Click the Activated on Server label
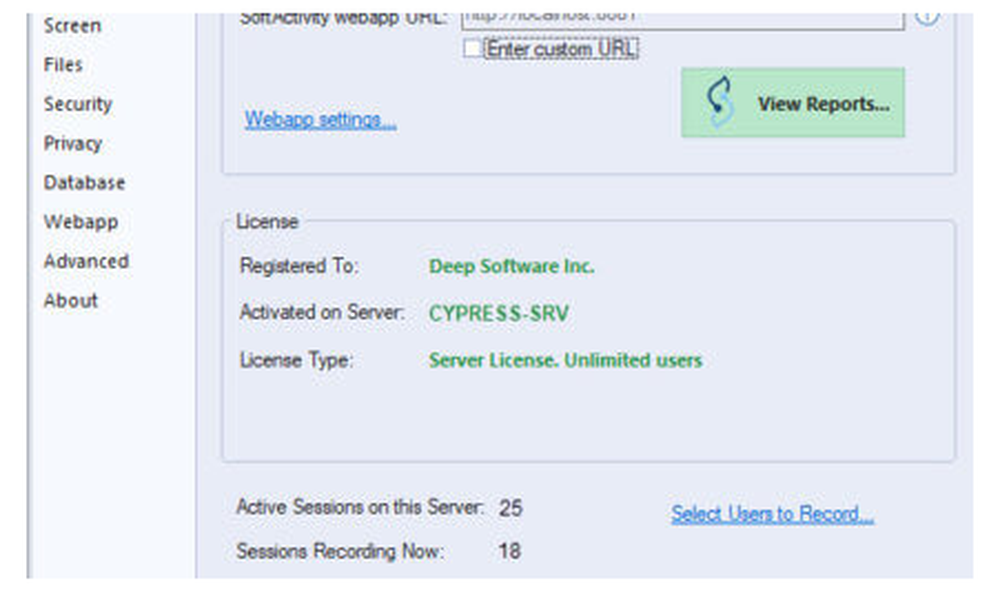This screenshot has width=1000, height=594. click(x=322, y=312)
